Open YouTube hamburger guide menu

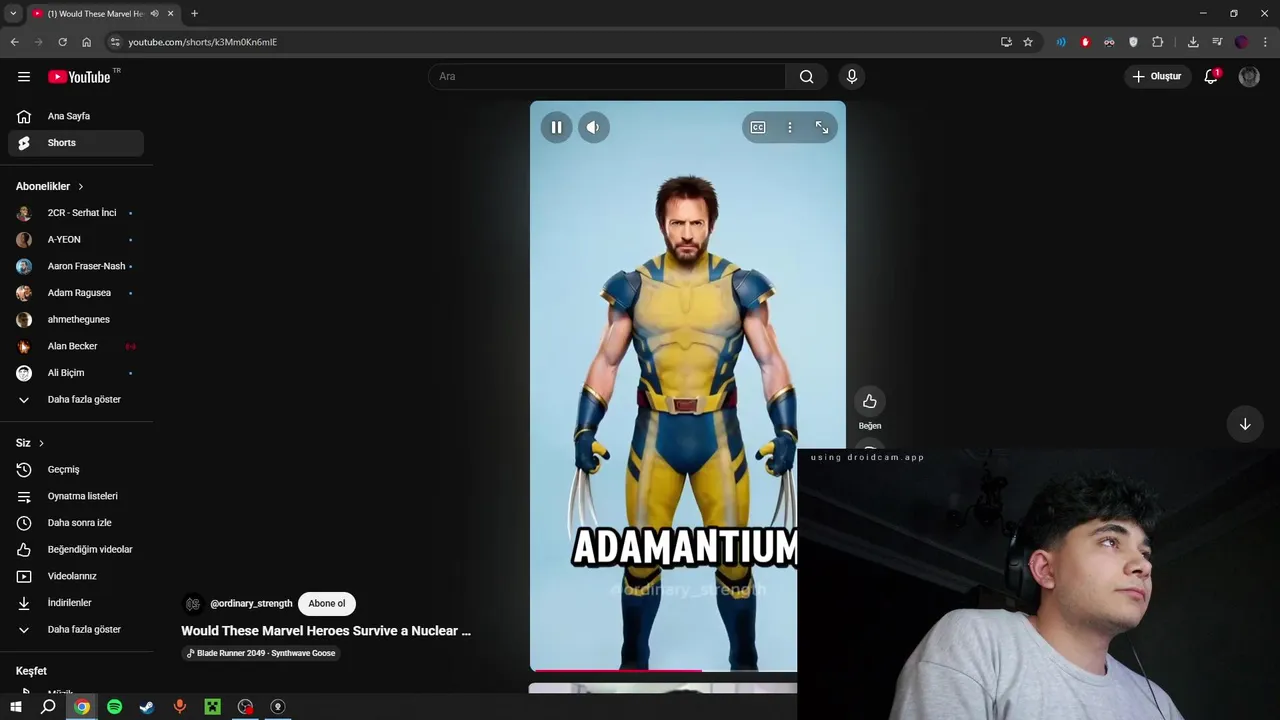pyautogui.click(x=24, y=77)
